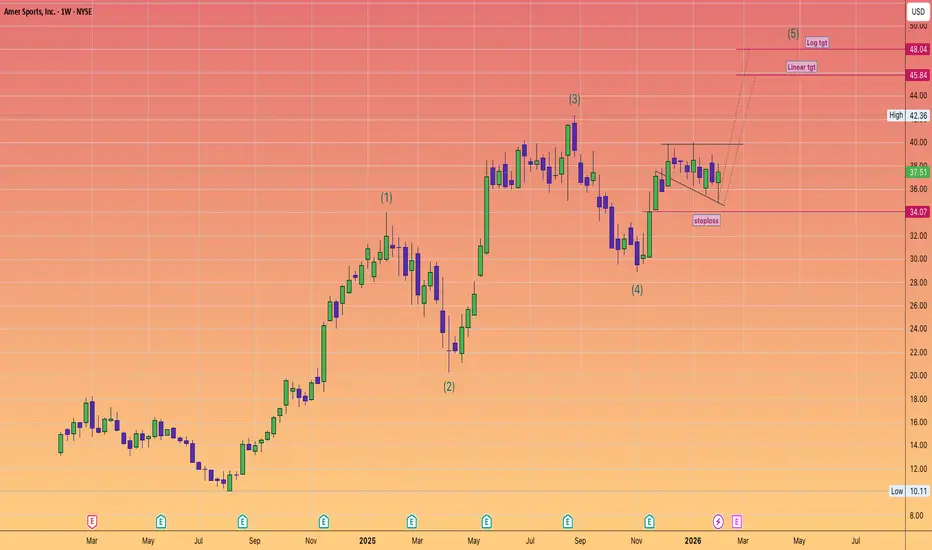Select the wave (3) label
Viewport: 932px width, 550px height.
click(574, 99)
